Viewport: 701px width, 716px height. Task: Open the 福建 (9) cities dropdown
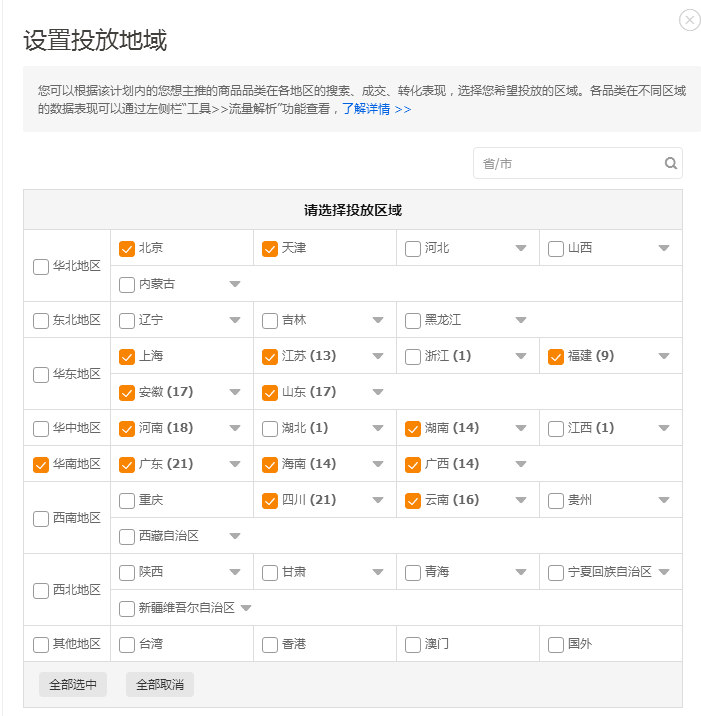click(x=664, y=357)
